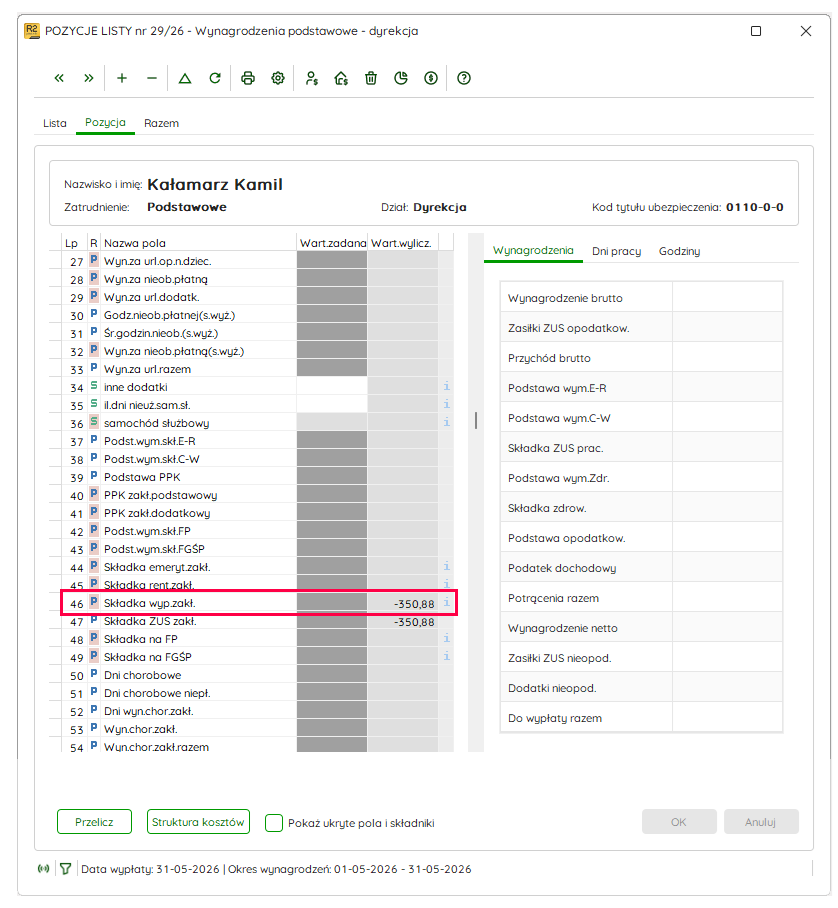The width and height of the screenshot is (838, 908).
Task: Go to the next position with double-right arrows
Action: pyautogui.click(x=89, y=78)
